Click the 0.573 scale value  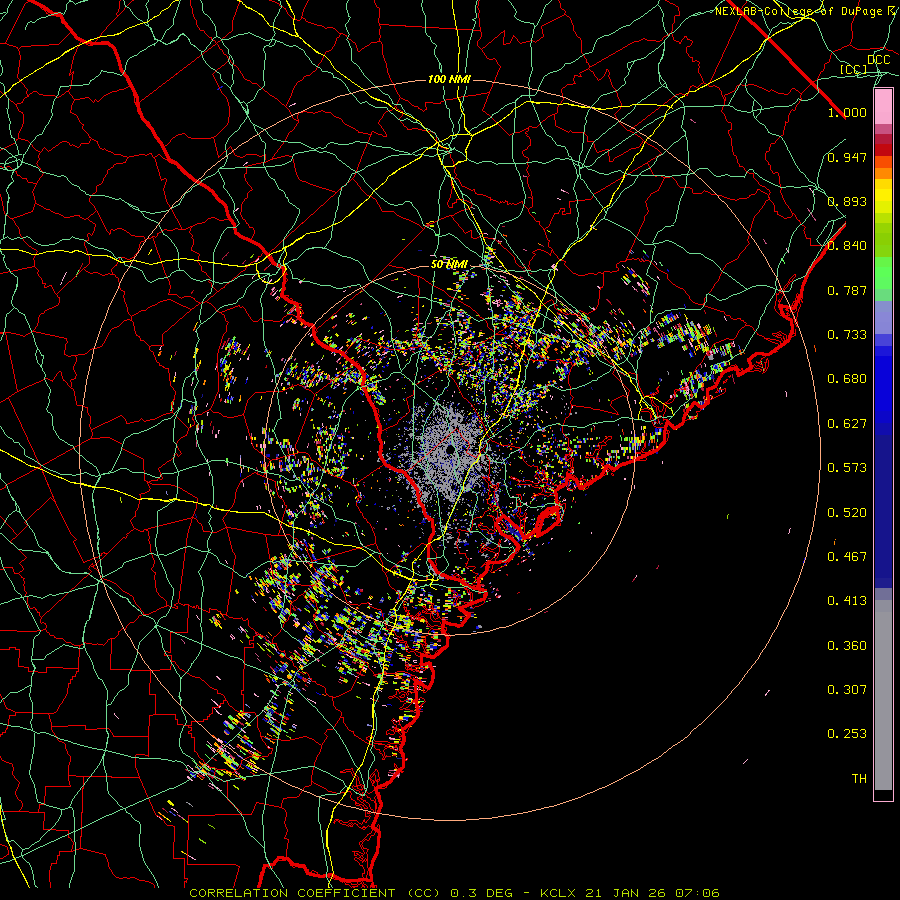(847, 468)
